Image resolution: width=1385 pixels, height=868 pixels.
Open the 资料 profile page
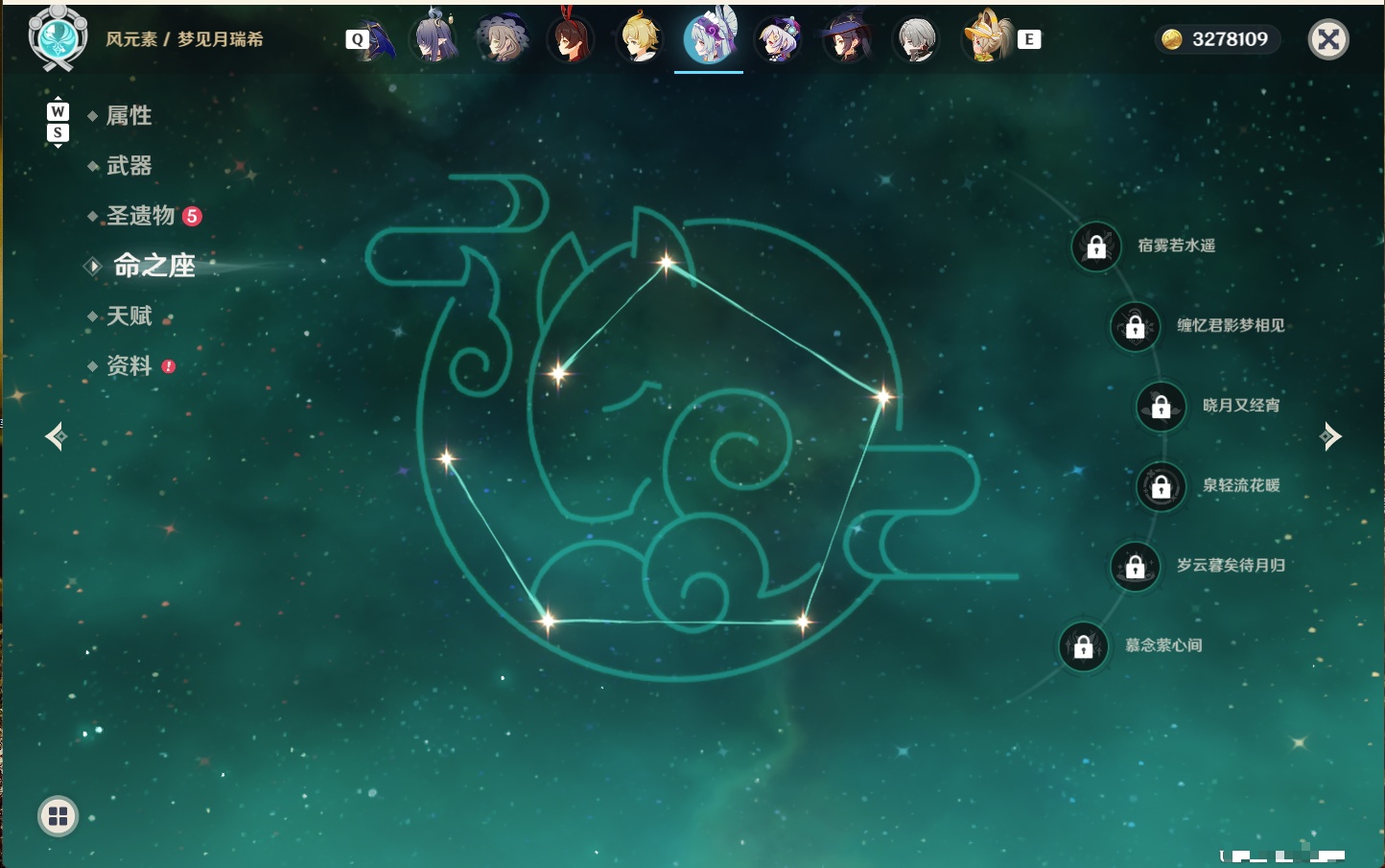tap(129, 365)
